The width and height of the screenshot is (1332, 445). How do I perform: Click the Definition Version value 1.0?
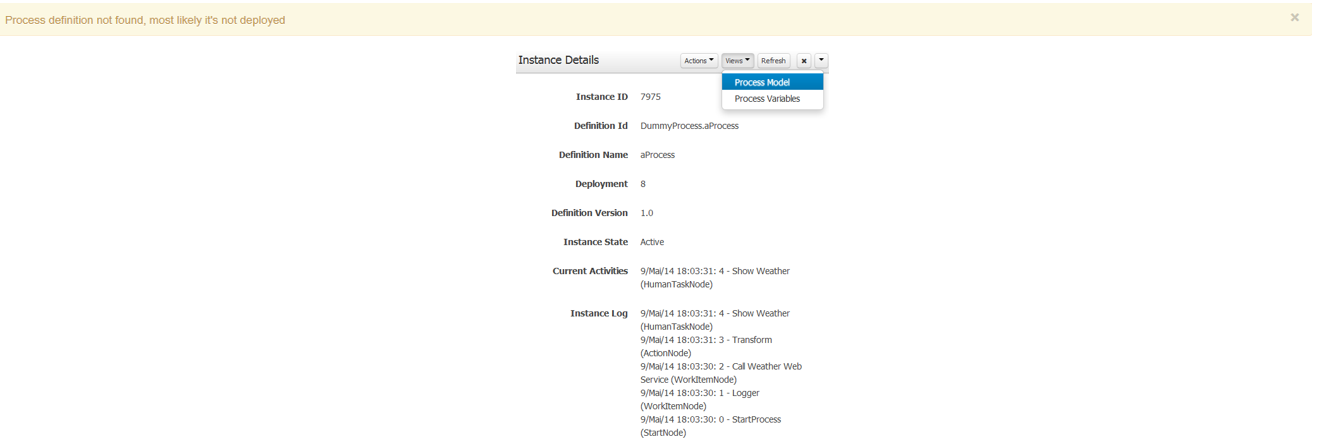click(646, 213)
